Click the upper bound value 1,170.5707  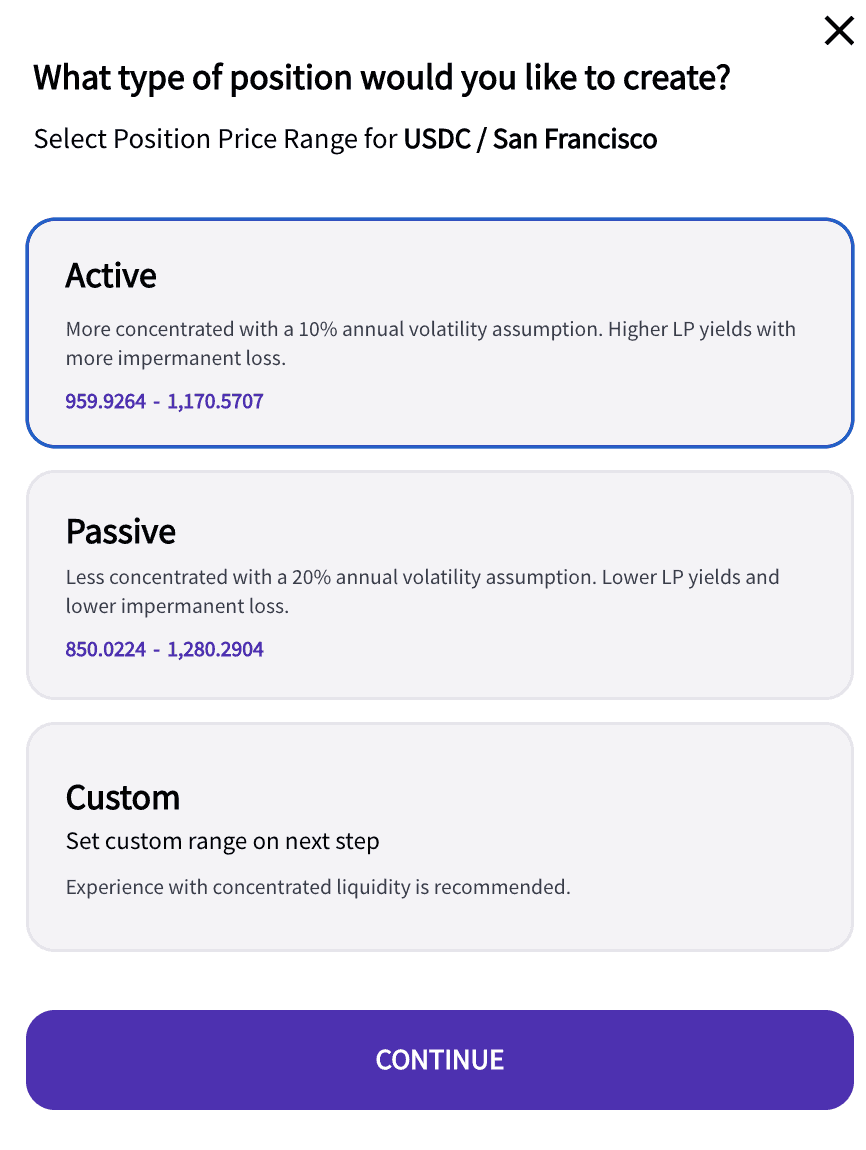215,402
